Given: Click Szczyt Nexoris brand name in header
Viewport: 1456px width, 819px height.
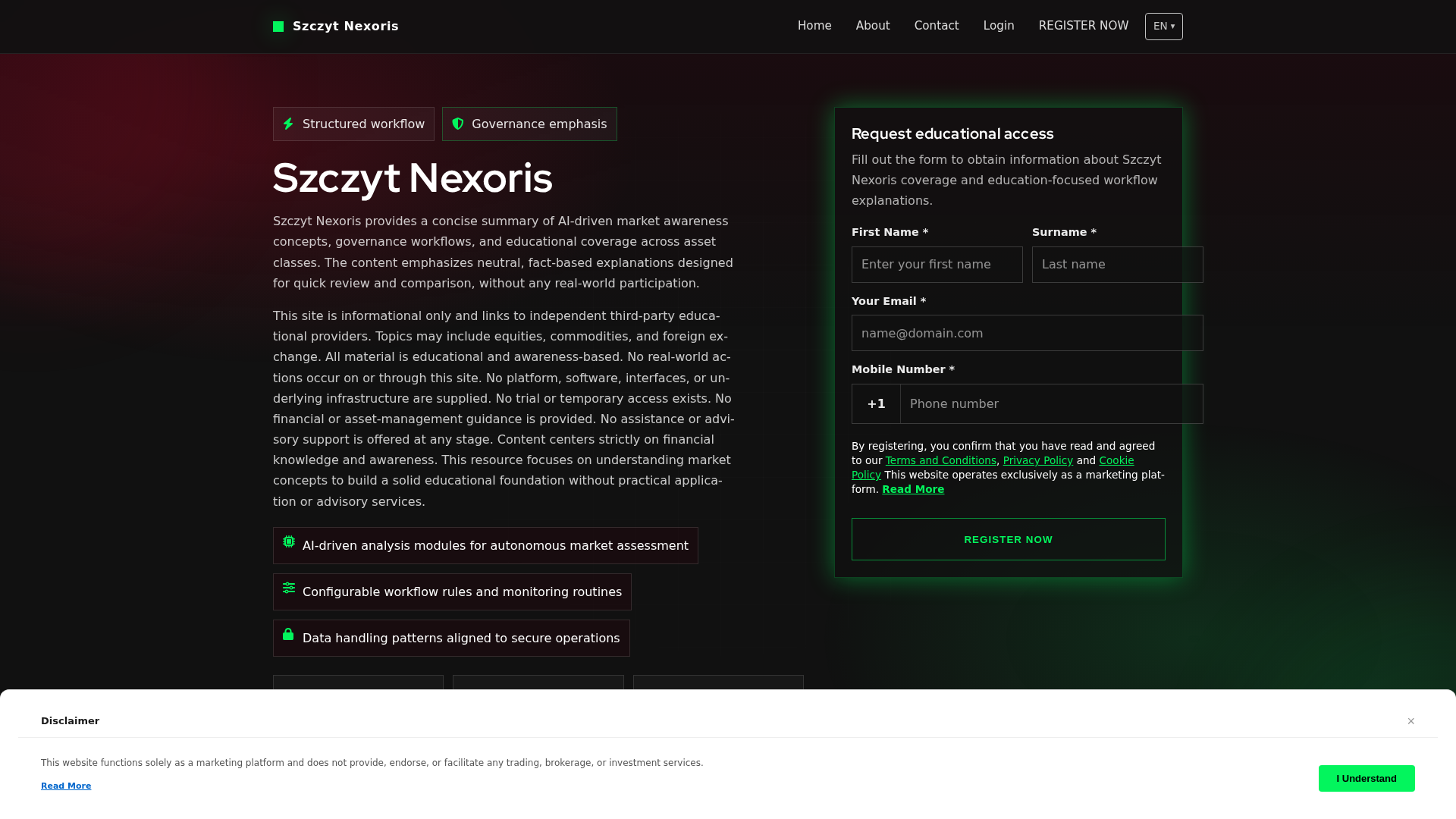Looking at the screenshot, I should pyautogui.click(x=345, y=27).
